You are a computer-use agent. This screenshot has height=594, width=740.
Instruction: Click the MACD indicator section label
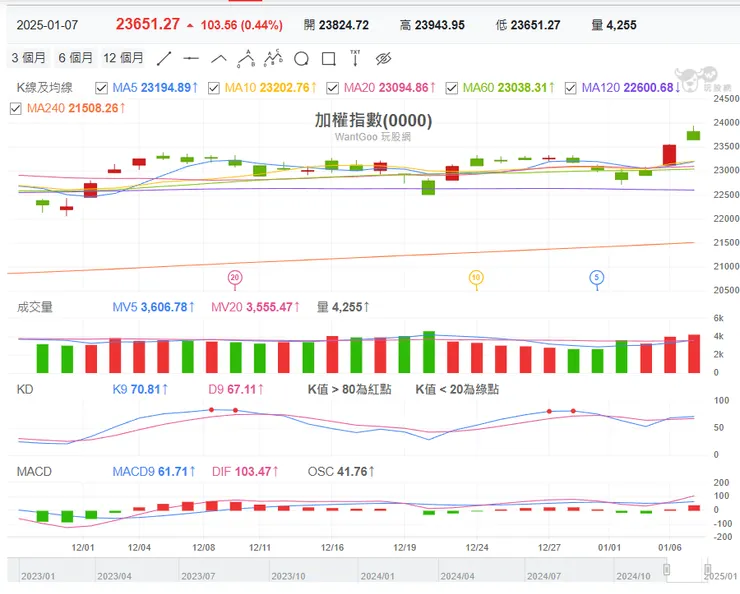point(34,471)
